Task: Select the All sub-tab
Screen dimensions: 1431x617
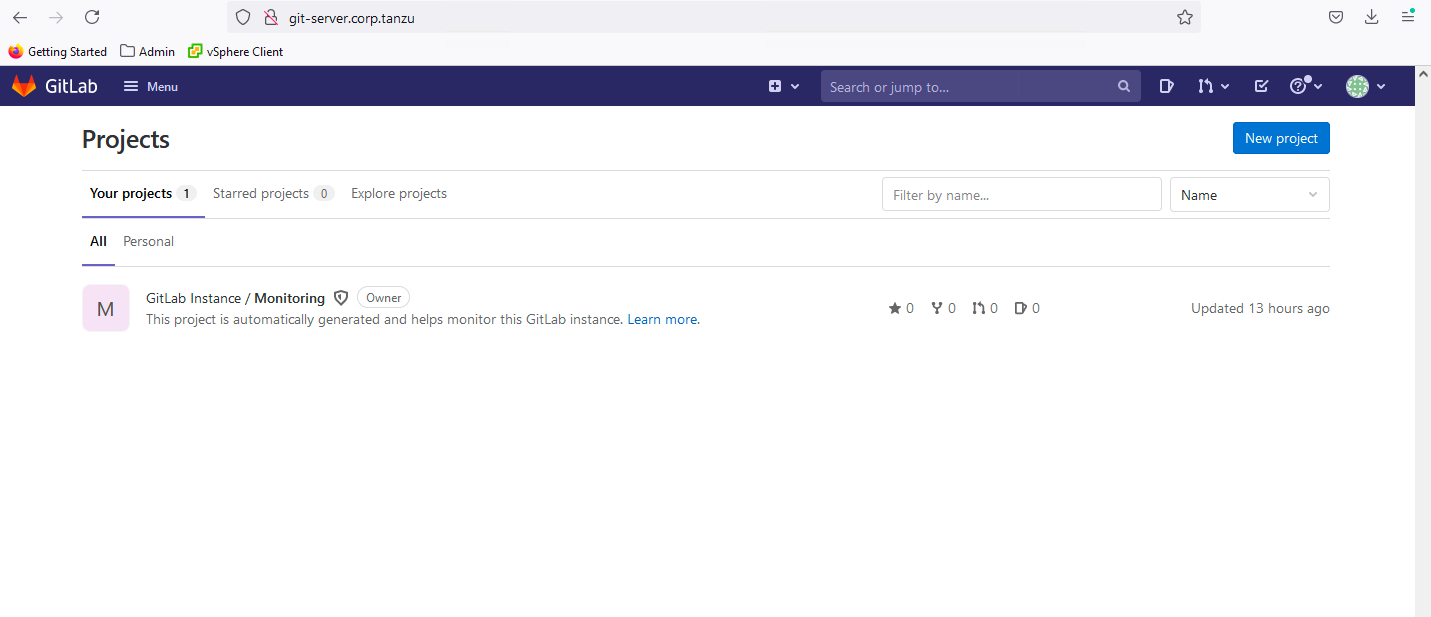Action: (x=98, y=242)
